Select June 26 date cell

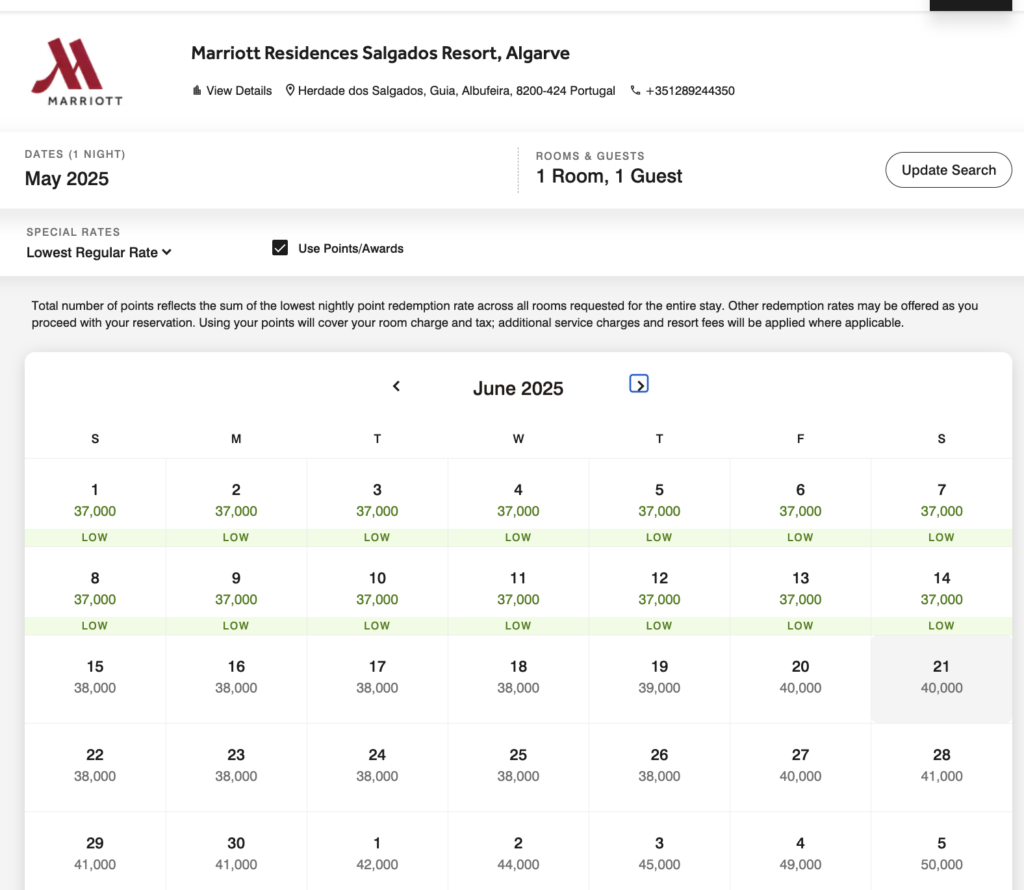point(660,767)
